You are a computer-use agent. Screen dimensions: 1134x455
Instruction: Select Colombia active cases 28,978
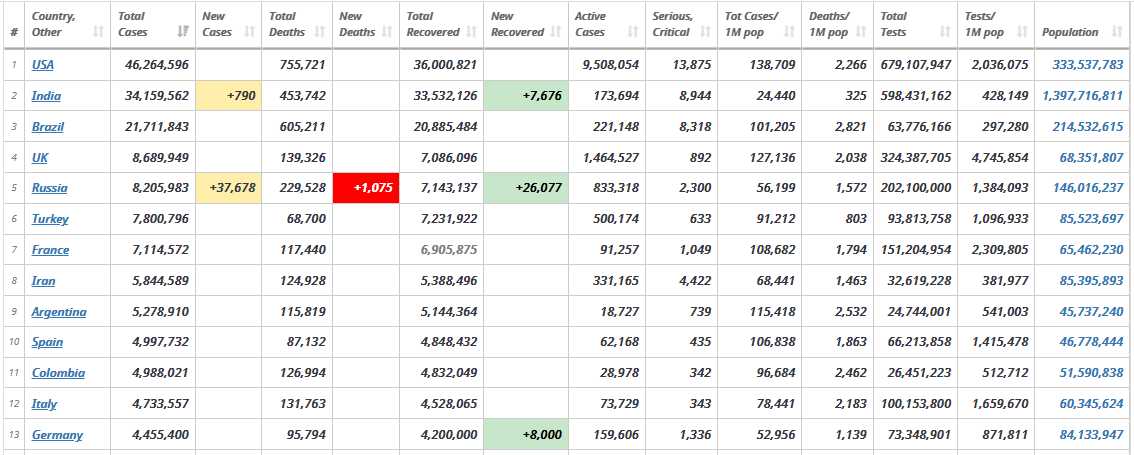click(618, 373)
